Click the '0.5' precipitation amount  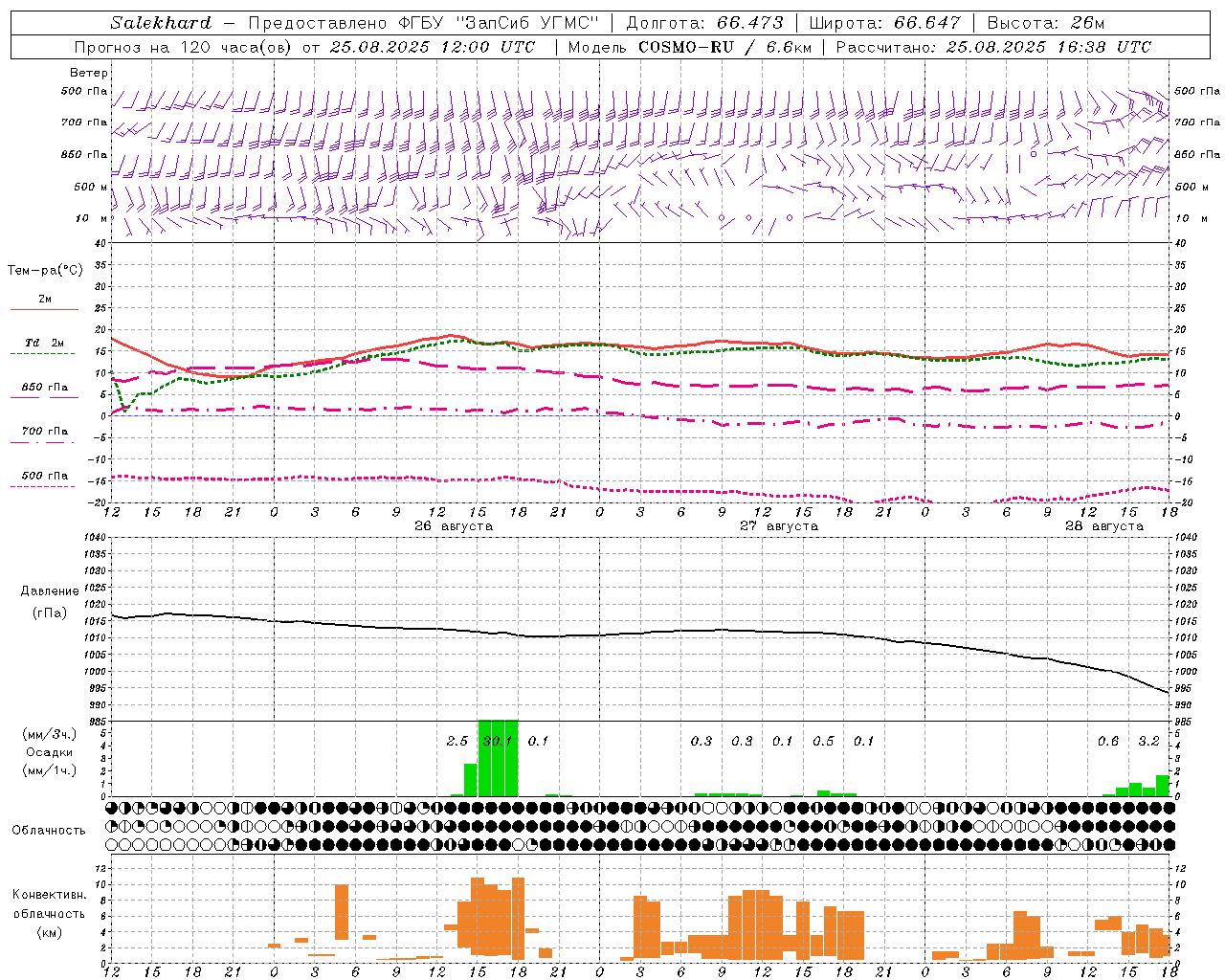click(x=823, y=741)
